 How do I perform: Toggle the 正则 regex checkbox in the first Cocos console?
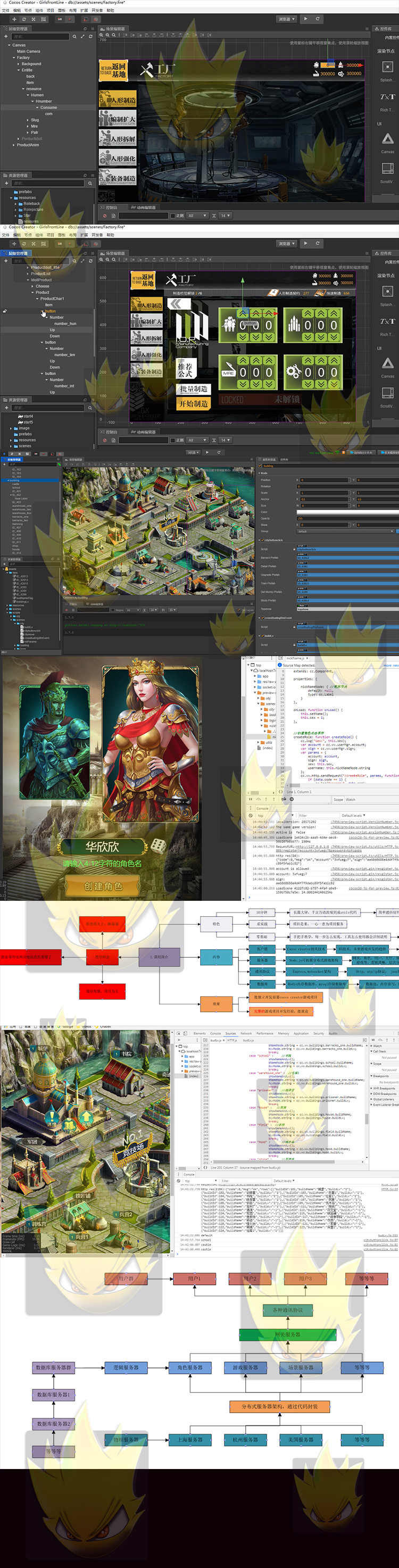pyautogui.click(x=173, y=215)
